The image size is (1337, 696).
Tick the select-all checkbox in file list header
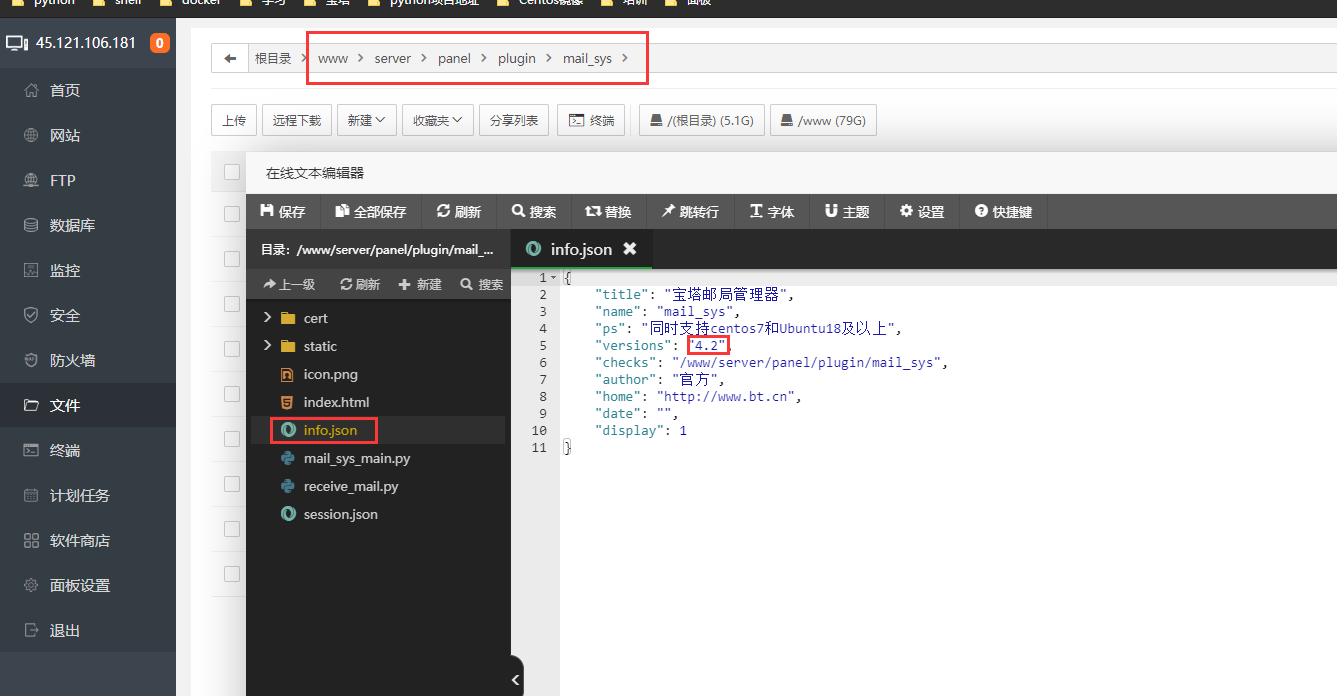tap(232, 172)
